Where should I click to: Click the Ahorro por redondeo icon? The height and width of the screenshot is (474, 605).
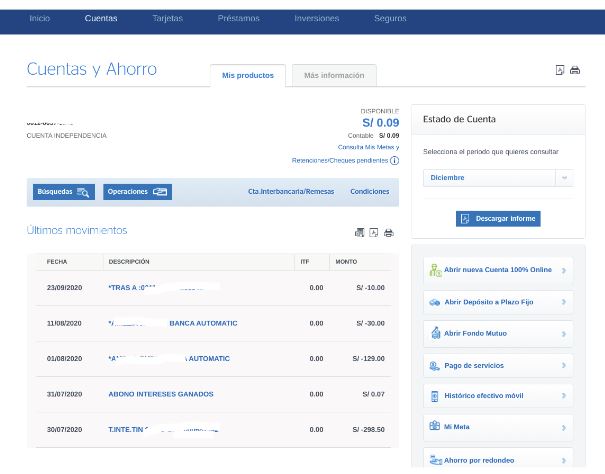coord(435,460)
